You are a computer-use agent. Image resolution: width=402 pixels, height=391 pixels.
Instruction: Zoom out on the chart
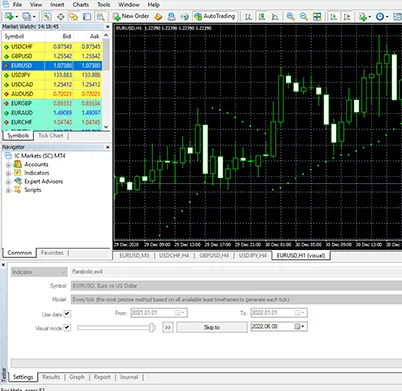pyautogui.click(x=304, y=16)
